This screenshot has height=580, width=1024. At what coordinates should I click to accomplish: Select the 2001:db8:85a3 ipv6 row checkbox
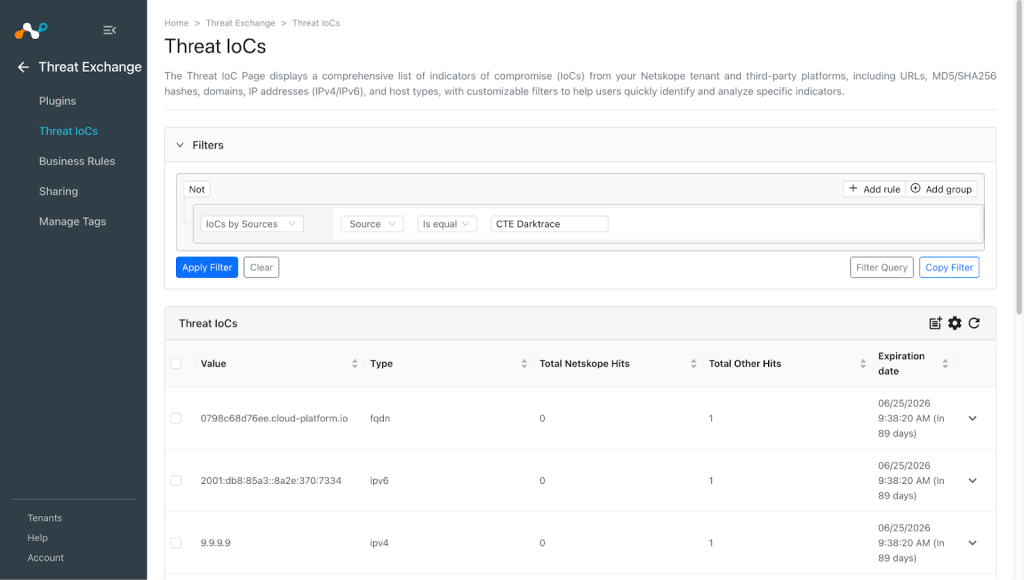click(x=176, y=481)
